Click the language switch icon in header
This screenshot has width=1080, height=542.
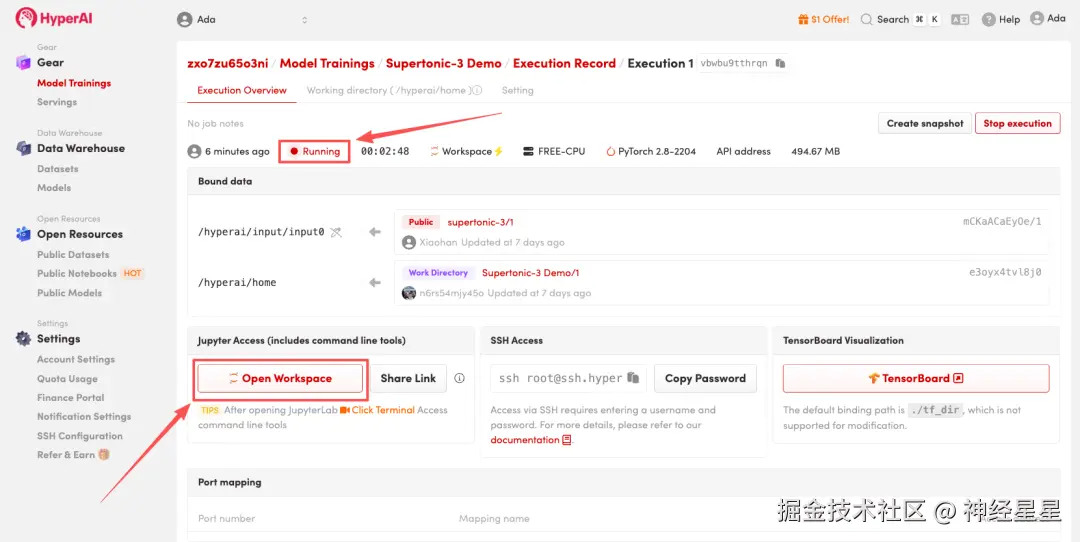coord(960,19)
